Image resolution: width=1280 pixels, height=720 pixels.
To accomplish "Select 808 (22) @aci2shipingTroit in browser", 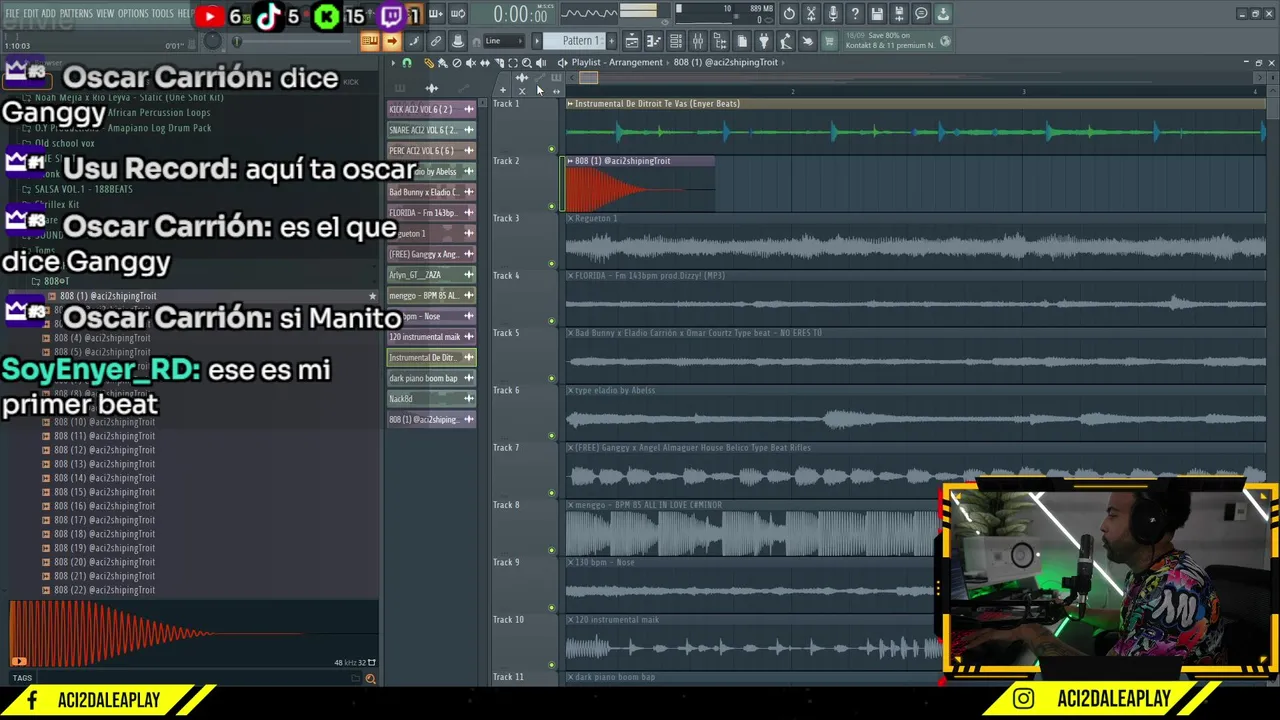I will pyautogui.click(x=104, y=590).
